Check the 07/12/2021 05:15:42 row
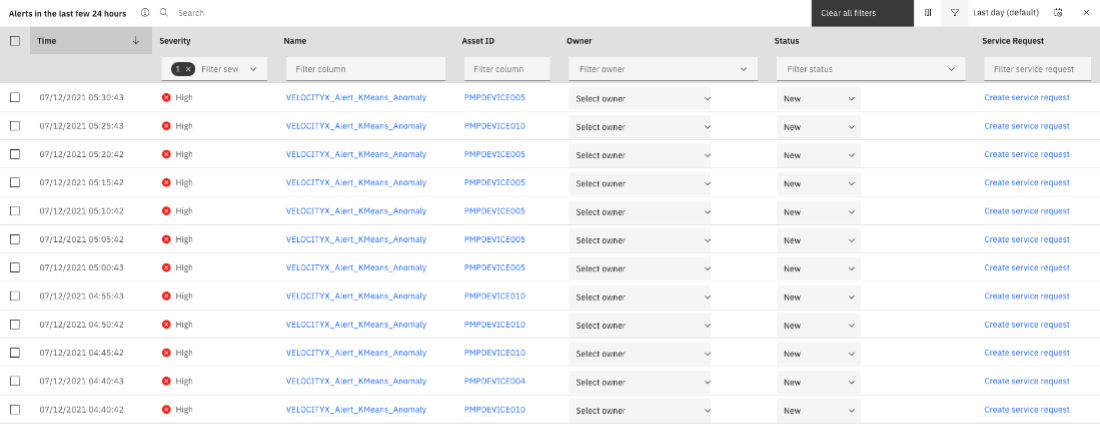The width and height of the screenshot is (1100, 427). pos(15,182)
